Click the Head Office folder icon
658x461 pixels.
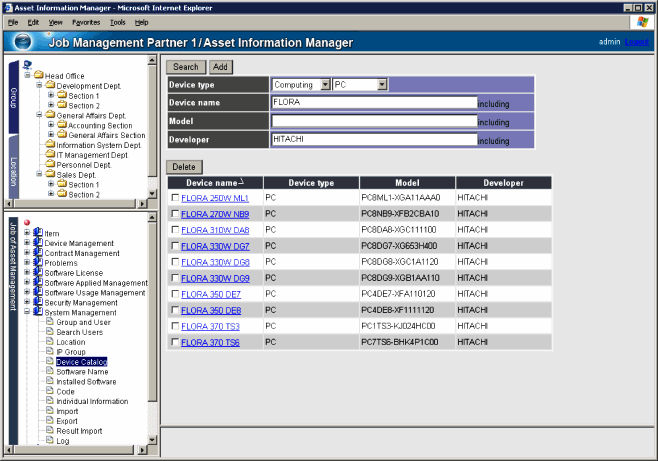38,75
